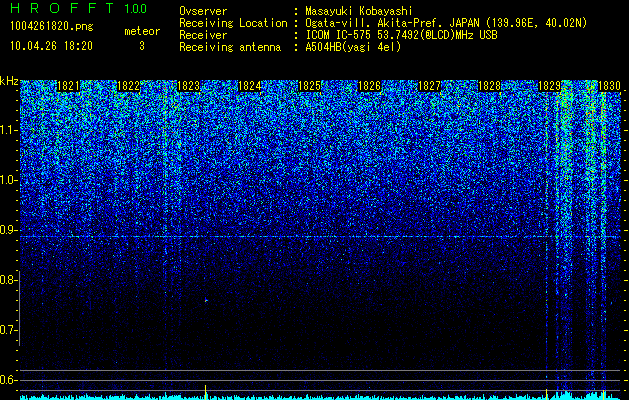
Task: Select the observer name Masayuki Kobayashi
Action: [x=359, y=11]
